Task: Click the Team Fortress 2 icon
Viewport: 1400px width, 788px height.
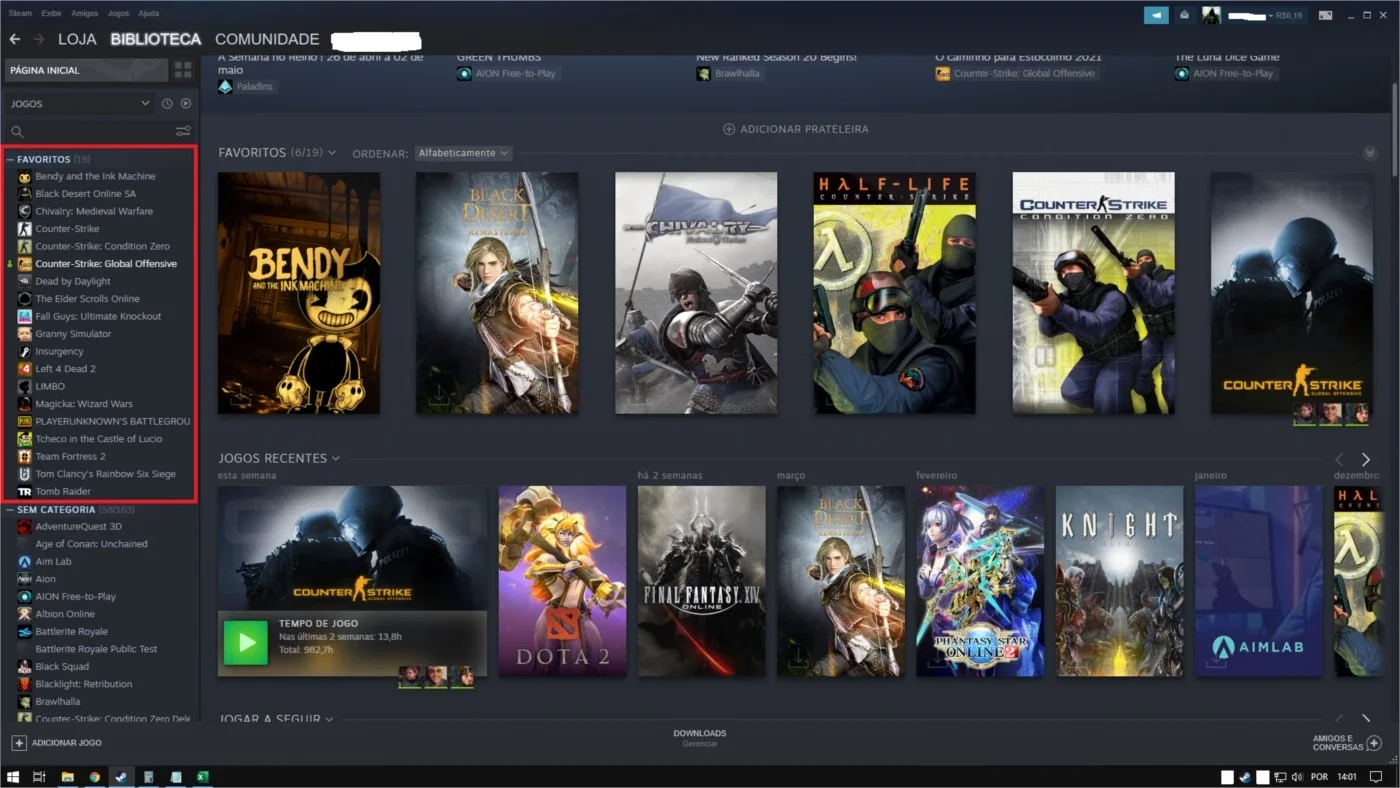Action: (x=25, y=456)
